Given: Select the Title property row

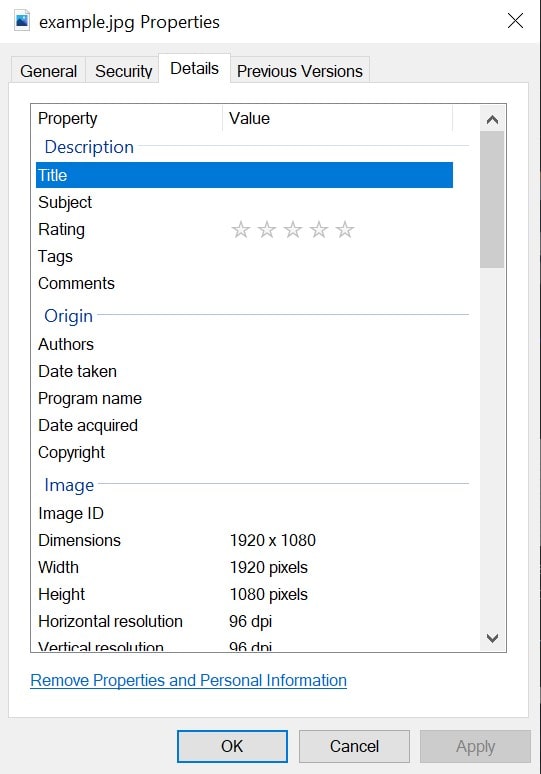Looking at the screenshot, I should point(244,175).
